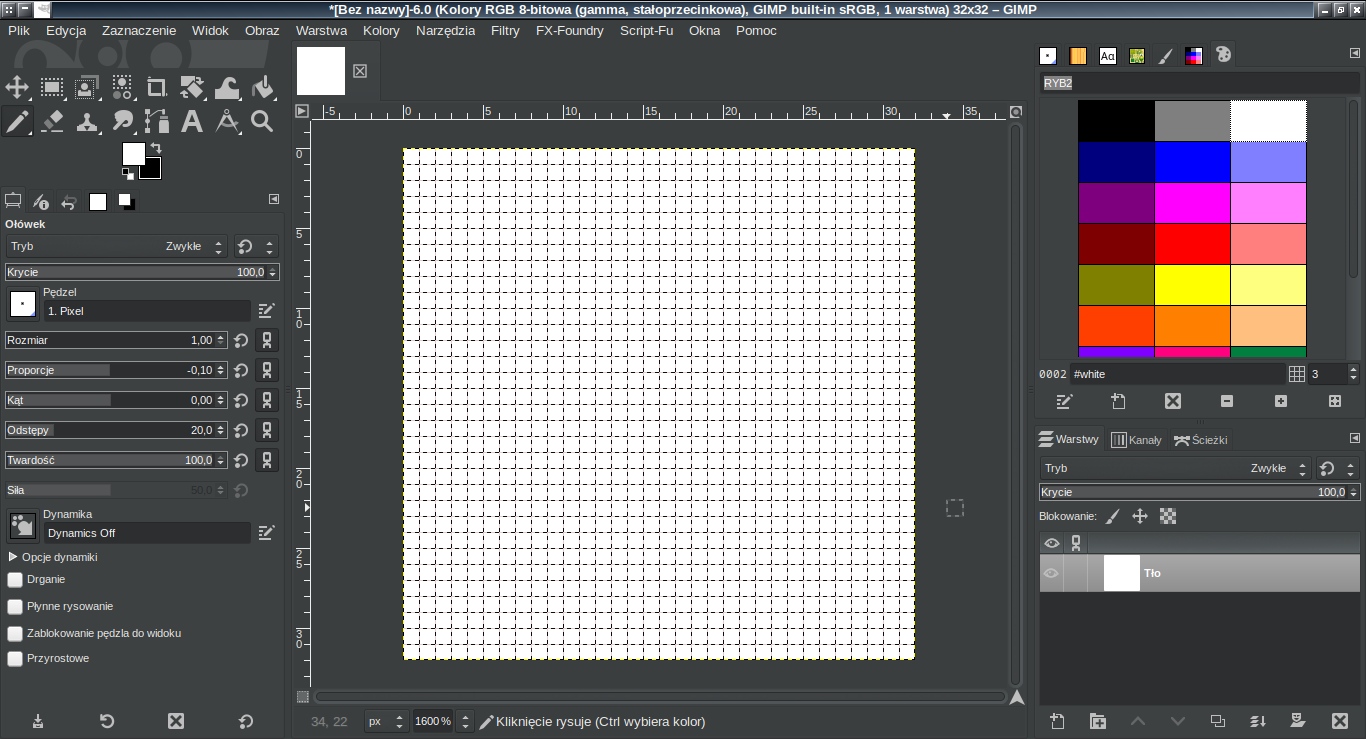Image resolution: width=1366 pixels, height=739 pixels.
Task: Check Zablokowanie pędzla do widoku option
Action: (15, 633)
